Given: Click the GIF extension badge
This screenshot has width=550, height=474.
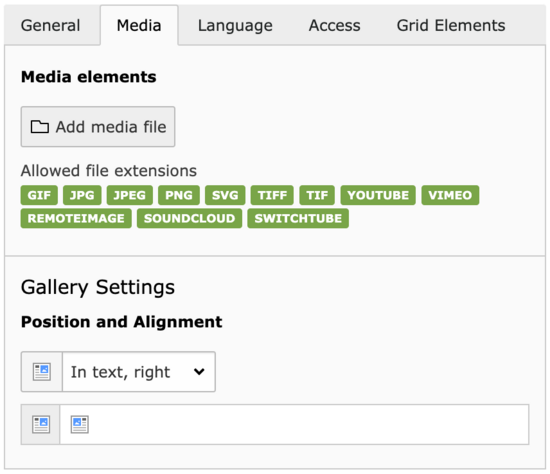Looking at the screenshot, I should click(x=39, y=195).
